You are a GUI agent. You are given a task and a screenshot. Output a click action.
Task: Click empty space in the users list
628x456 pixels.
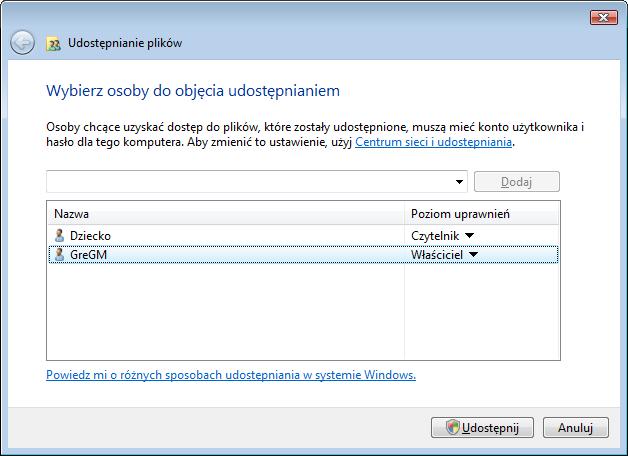pyautogui.click(x=226, y=312)
